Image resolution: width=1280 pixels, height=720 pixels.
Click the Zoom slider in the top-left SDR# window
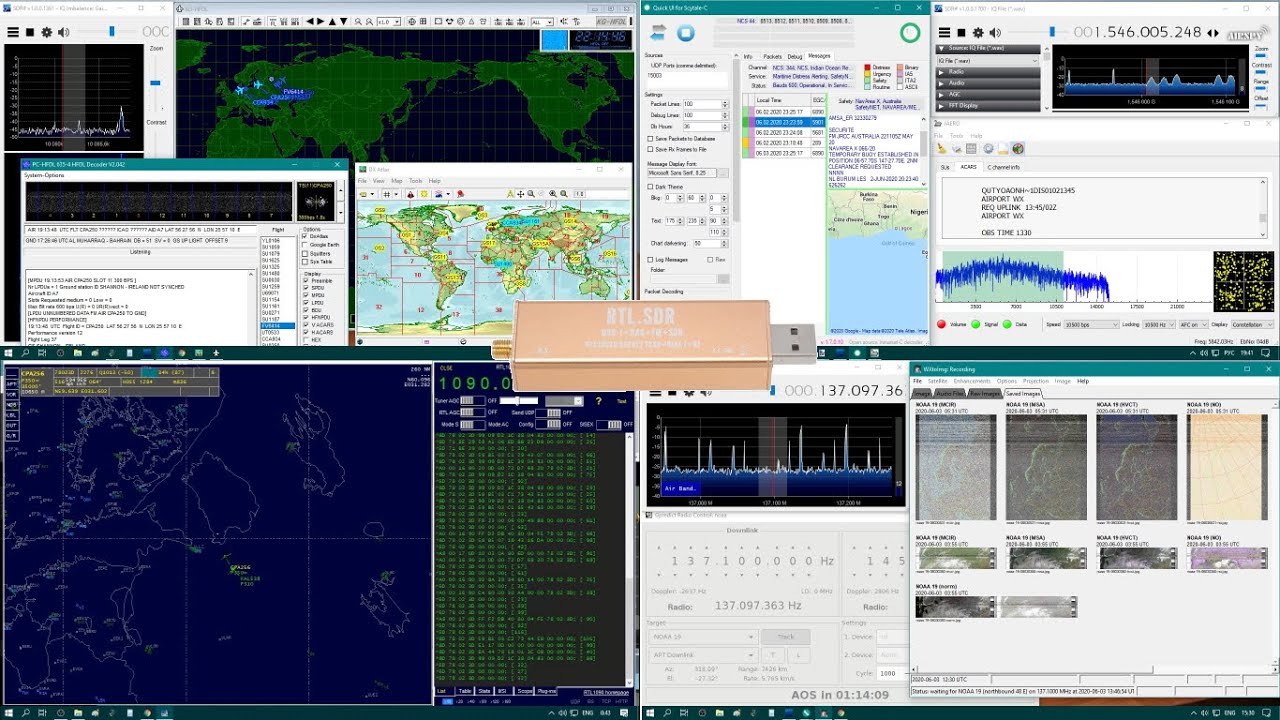pos(155,83)
